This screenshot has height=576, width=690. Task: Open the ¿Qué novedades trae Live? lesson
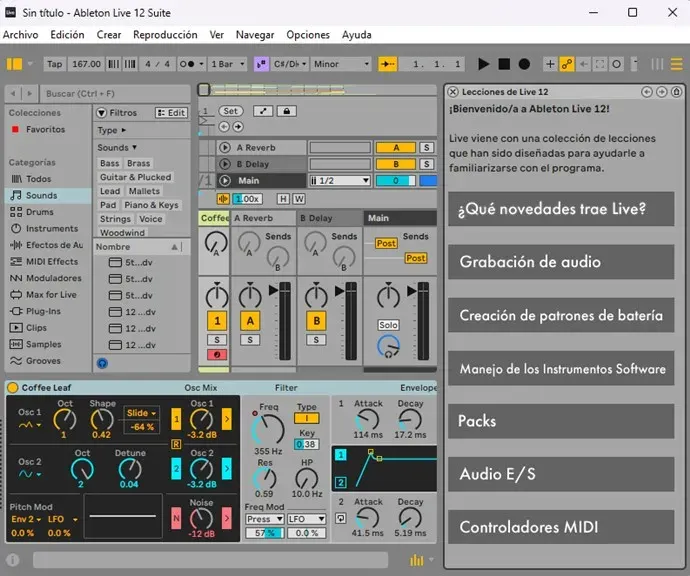pos(561,209)
